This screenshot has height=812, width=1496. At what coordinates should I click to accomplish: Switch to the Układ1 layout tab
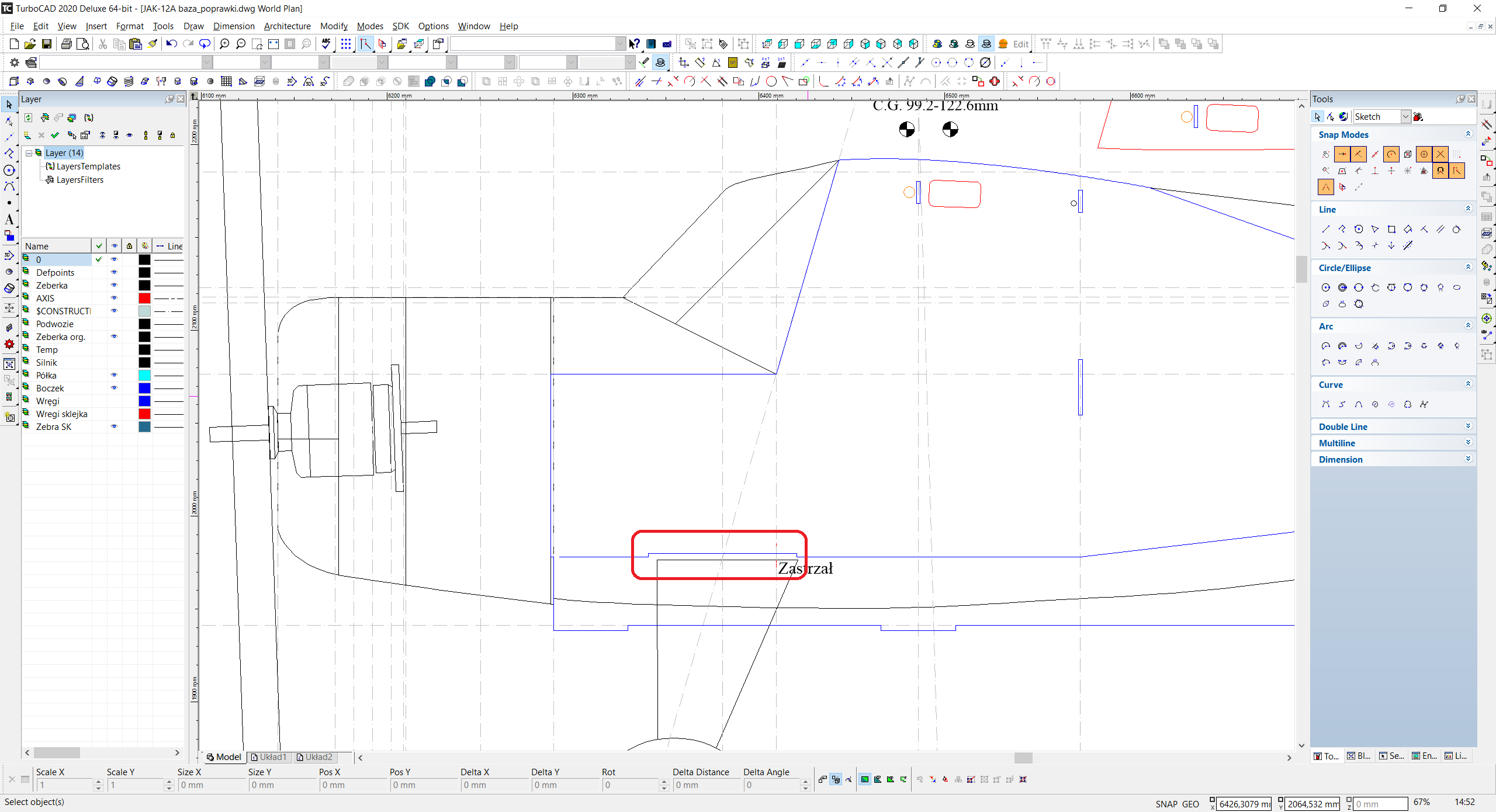(268, 757)
